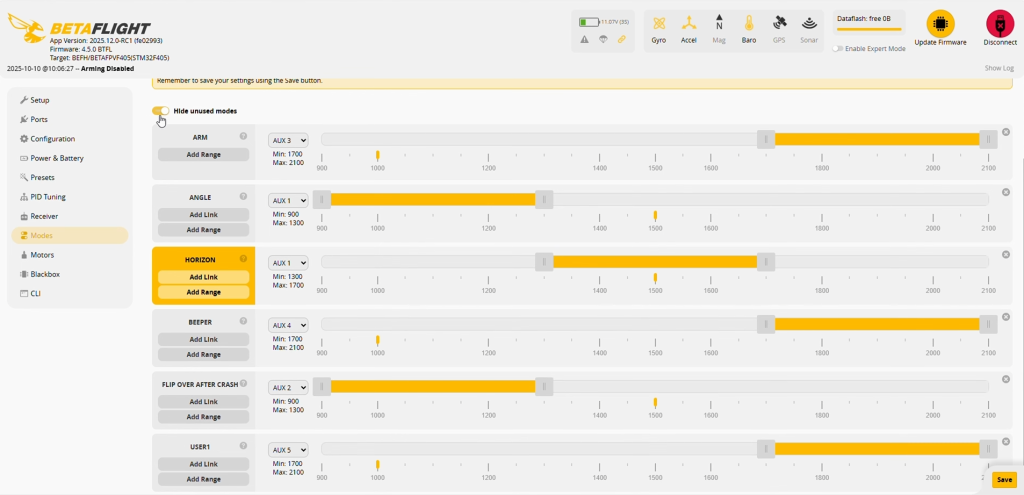1024x495 pixels.
Task: Click Show Log link
Action: (x=998, y=68)
